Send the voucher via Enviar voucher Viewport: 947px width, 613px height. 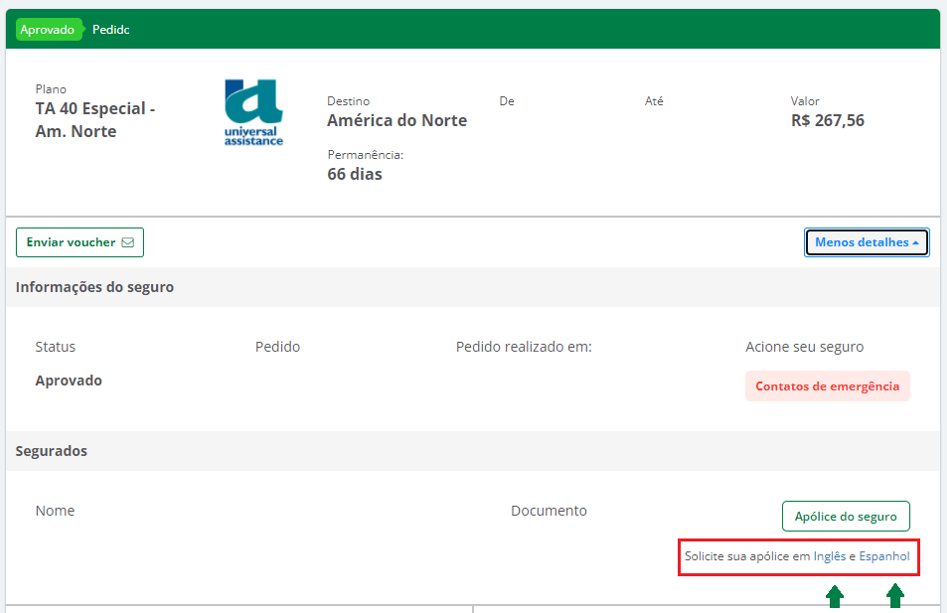79,242
